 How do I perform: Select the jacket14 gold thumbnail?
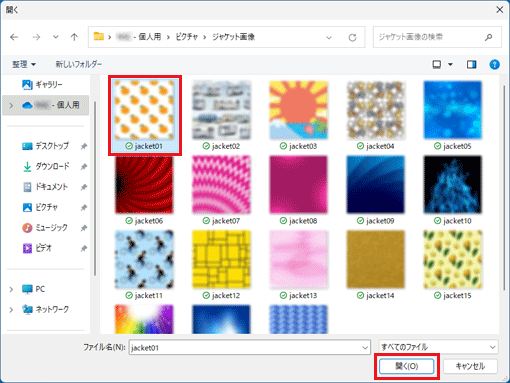point(376,259)
